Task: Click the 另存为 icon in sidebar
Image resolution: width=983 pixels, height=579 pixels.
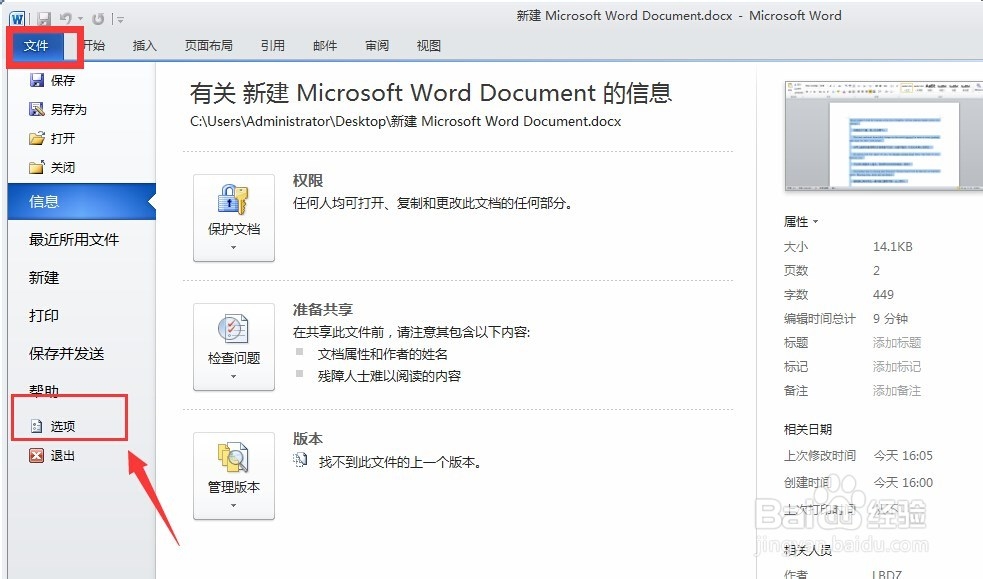Action: pos(37,109)
